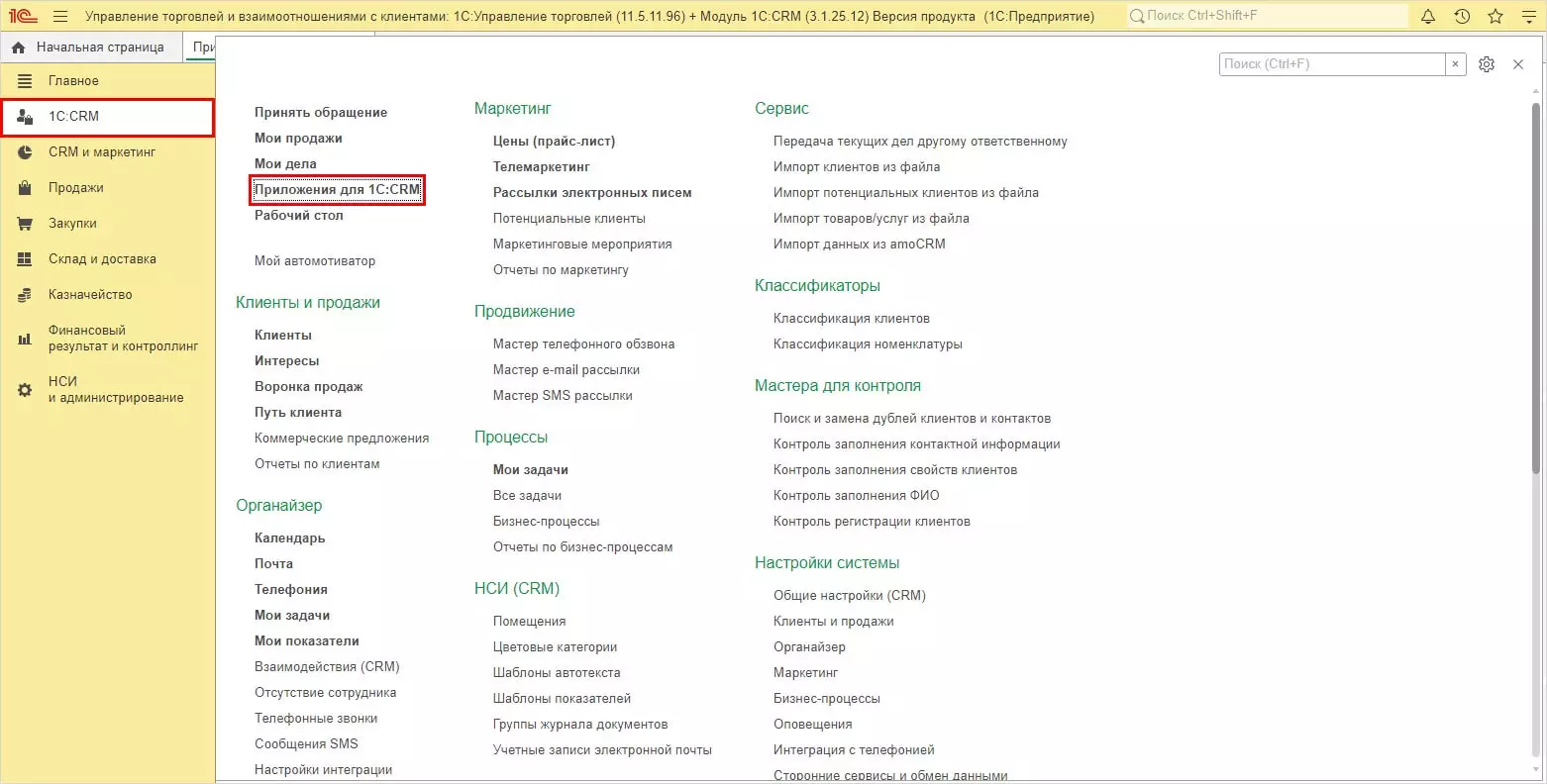Open Потенциальные клиенты
This screenshot has height=784, width=1547.
click(569, 219)
